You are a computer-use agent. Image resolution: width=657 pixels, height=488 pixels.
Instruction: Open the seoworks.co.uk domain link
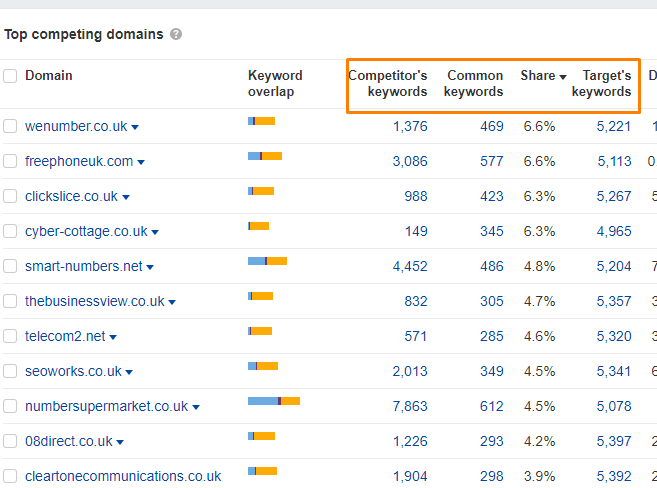coord(73,371)
